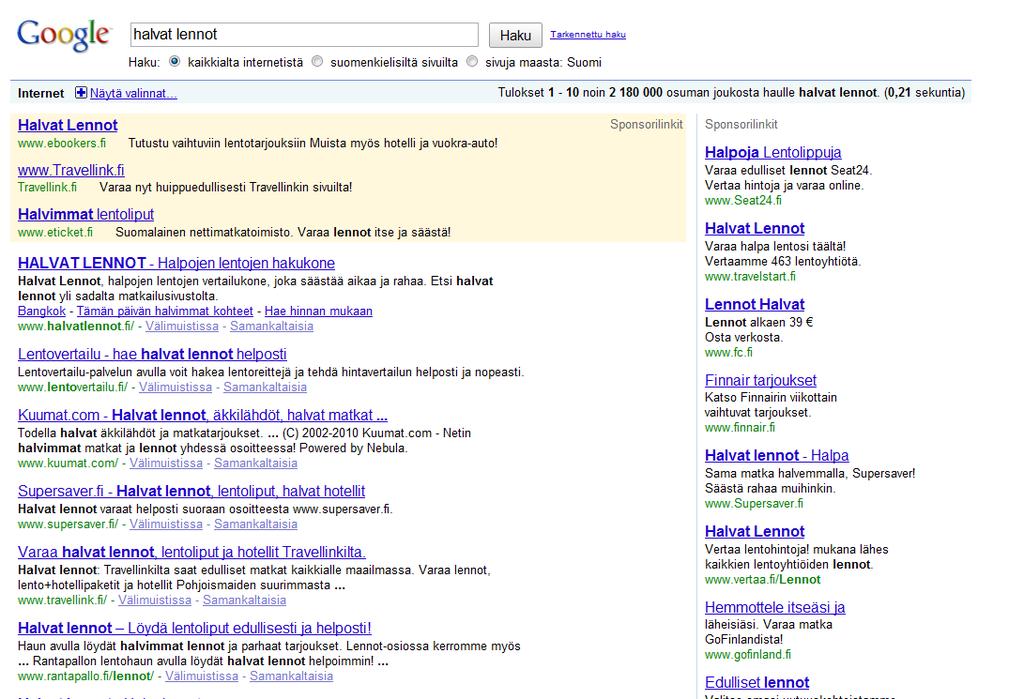Open HALVAT LENNOT - Halpojen lentojen hakukone
This screenshot has height=699, width=1024.
click(176, 263)
